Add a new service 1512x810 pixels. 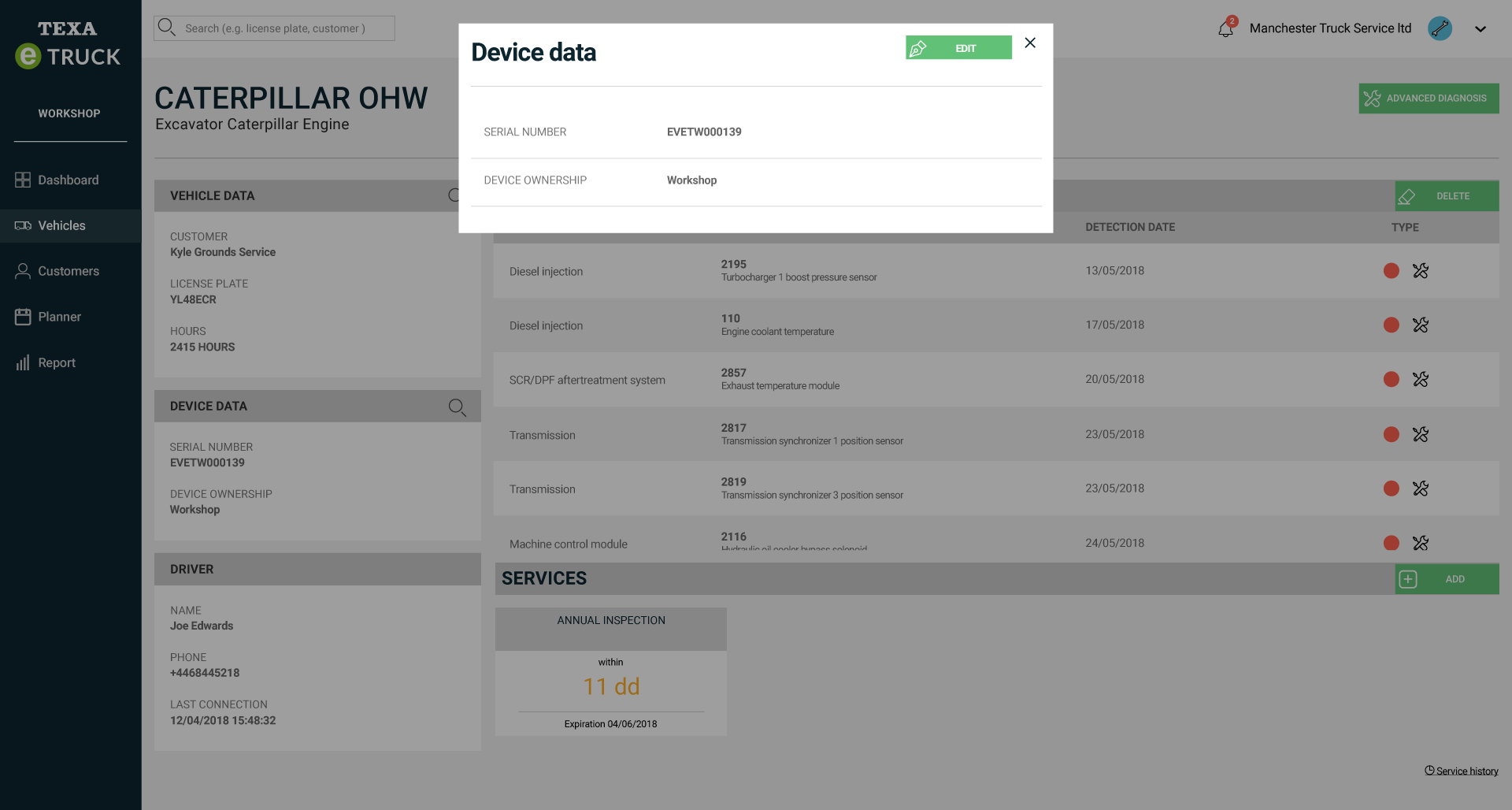[x=1447, y=579]
